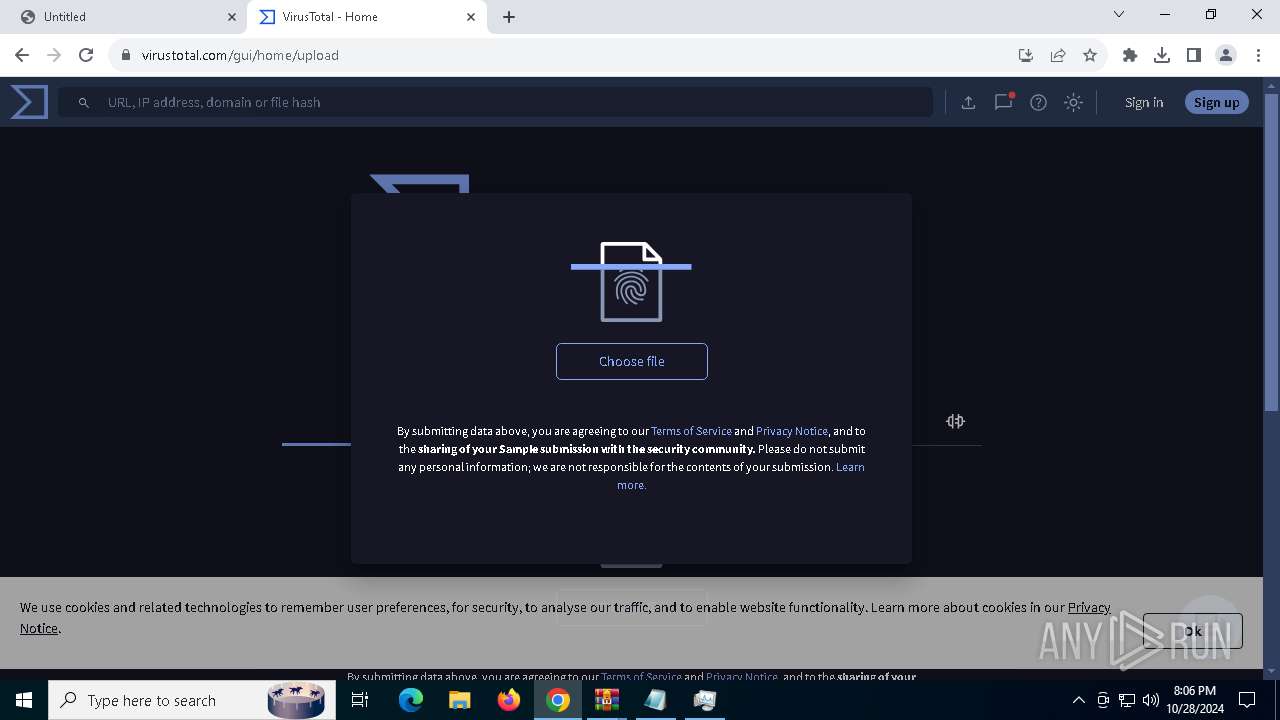Click the Sign in link
Viewport: 1280px width, 720px height.
1144,102
